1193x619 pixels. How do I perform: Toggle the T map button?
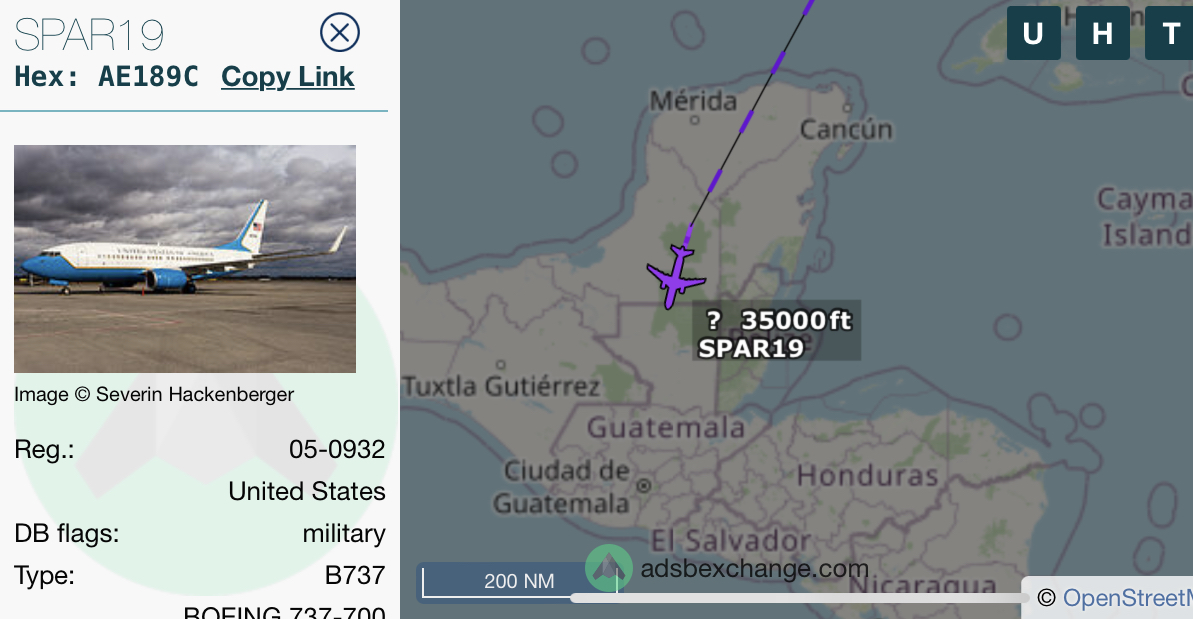pyautogui.click(x=1169, y=33)
